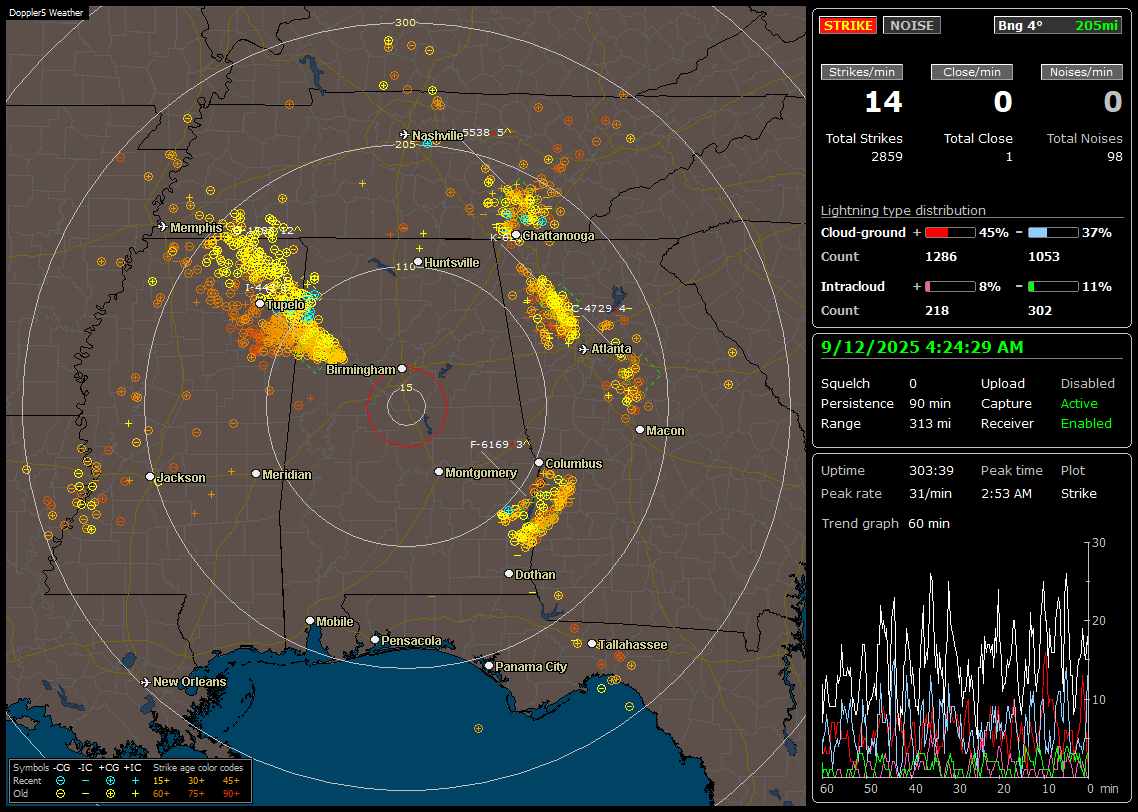Select the Panama City marker dot
This screenshot has width=1138, height=812.
[x=488, y=665]
